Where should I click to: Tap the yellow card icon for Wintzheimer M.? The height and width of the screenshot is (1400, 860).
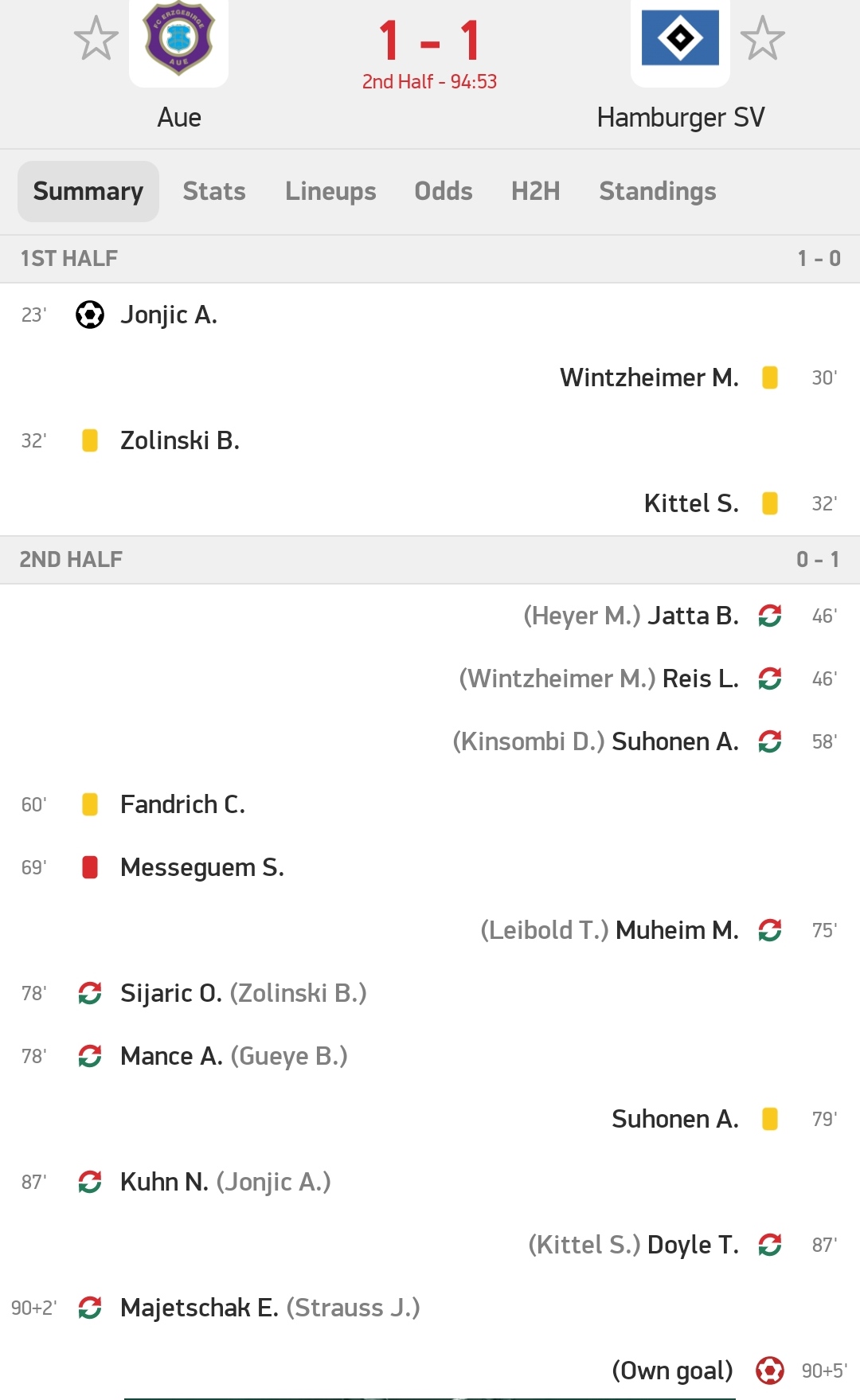point(770,377)
